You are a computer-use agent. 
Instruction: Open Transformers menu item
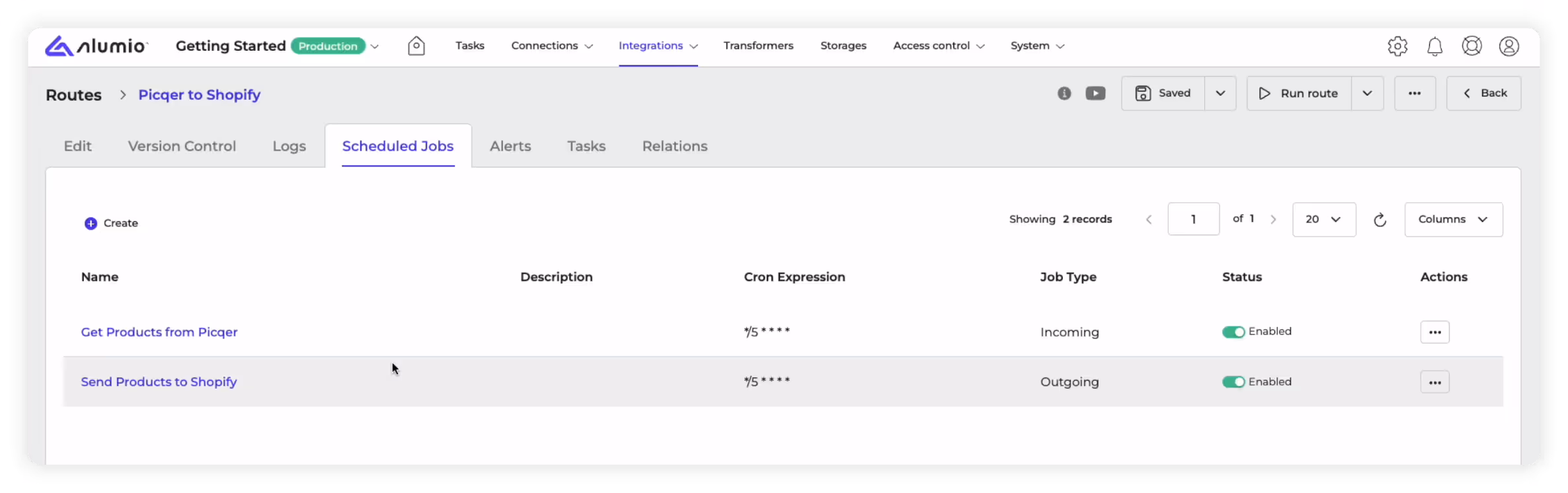pos(758,46)
